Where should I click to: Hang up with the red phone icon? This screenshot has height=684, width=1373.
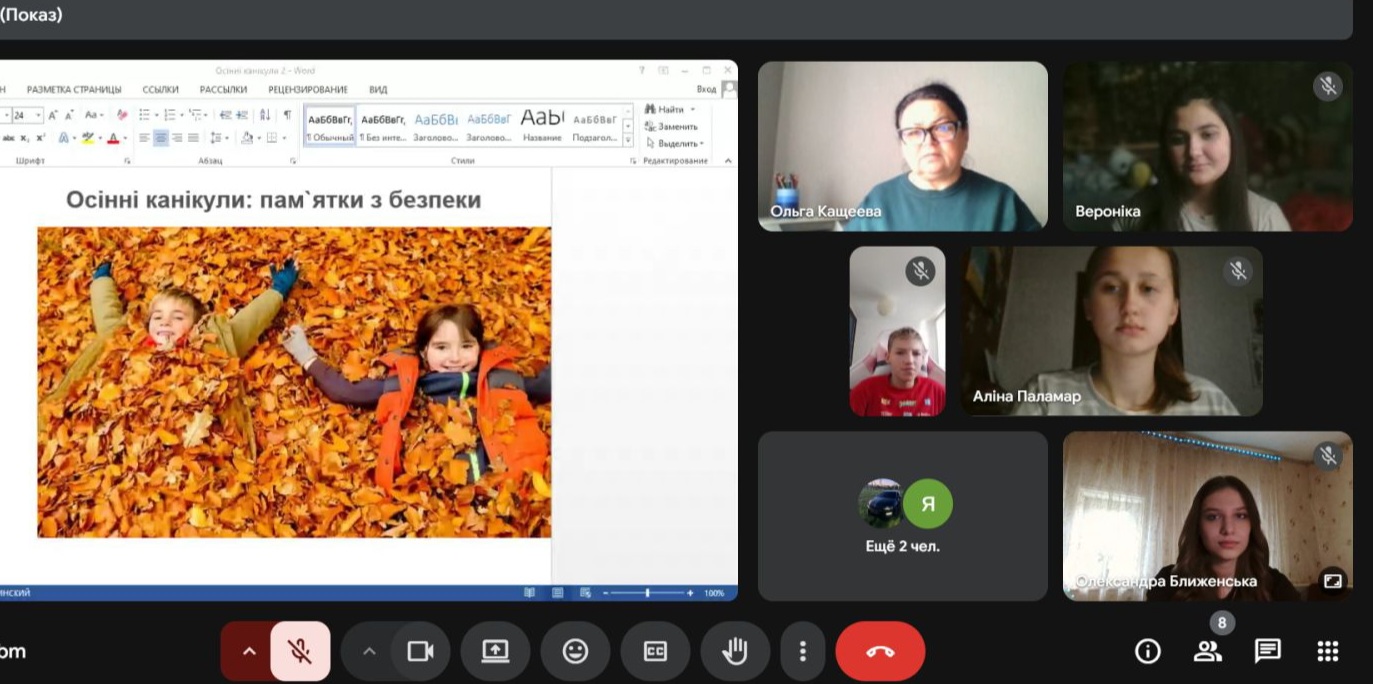880,652
